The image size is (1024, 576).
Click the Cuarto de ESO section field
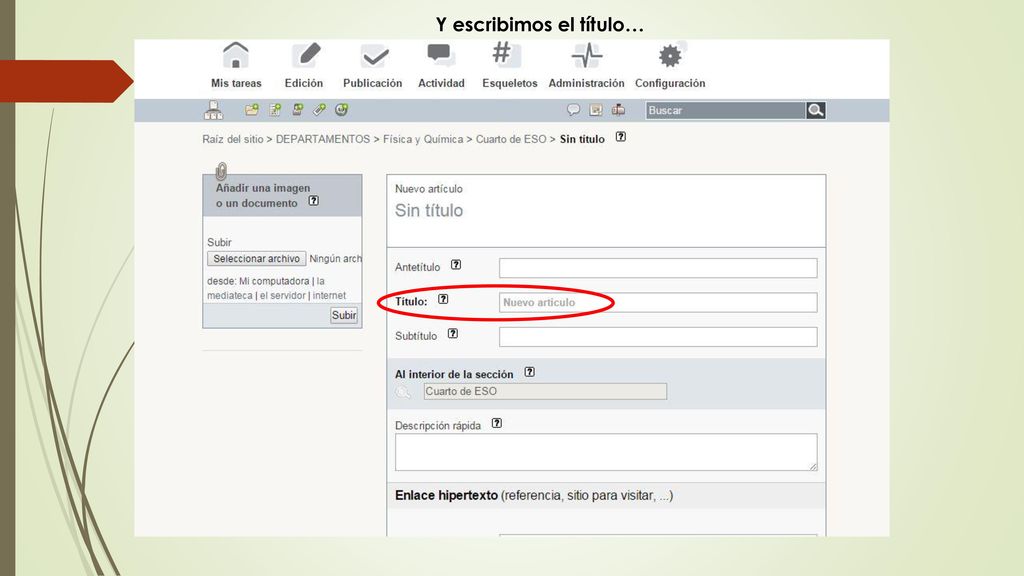pos(545,391)
